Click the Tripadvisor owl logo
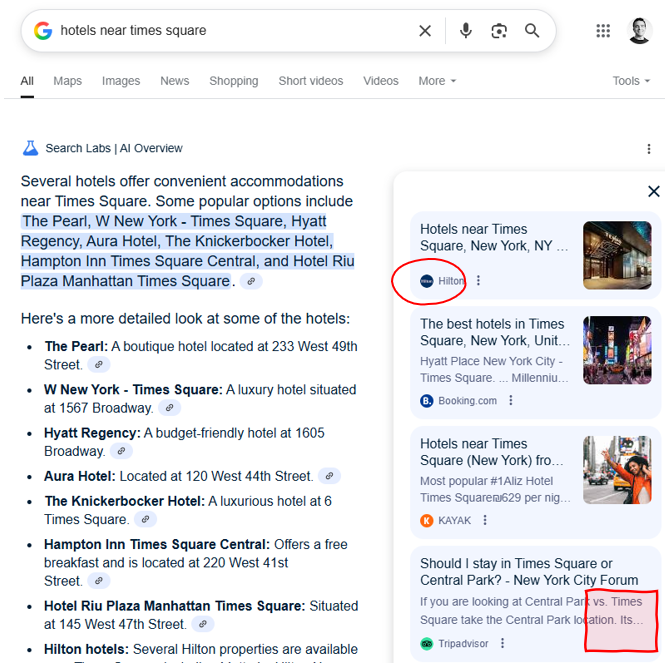 point(427,643)
